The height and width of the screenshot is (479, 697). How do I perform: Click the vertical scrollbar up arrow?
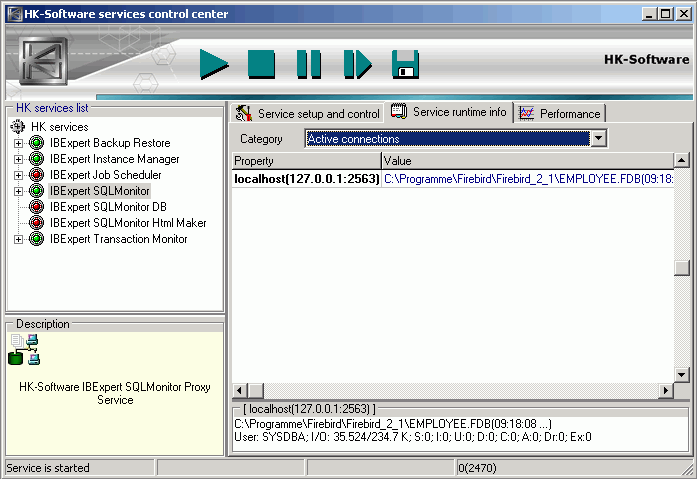pos(681,160)
